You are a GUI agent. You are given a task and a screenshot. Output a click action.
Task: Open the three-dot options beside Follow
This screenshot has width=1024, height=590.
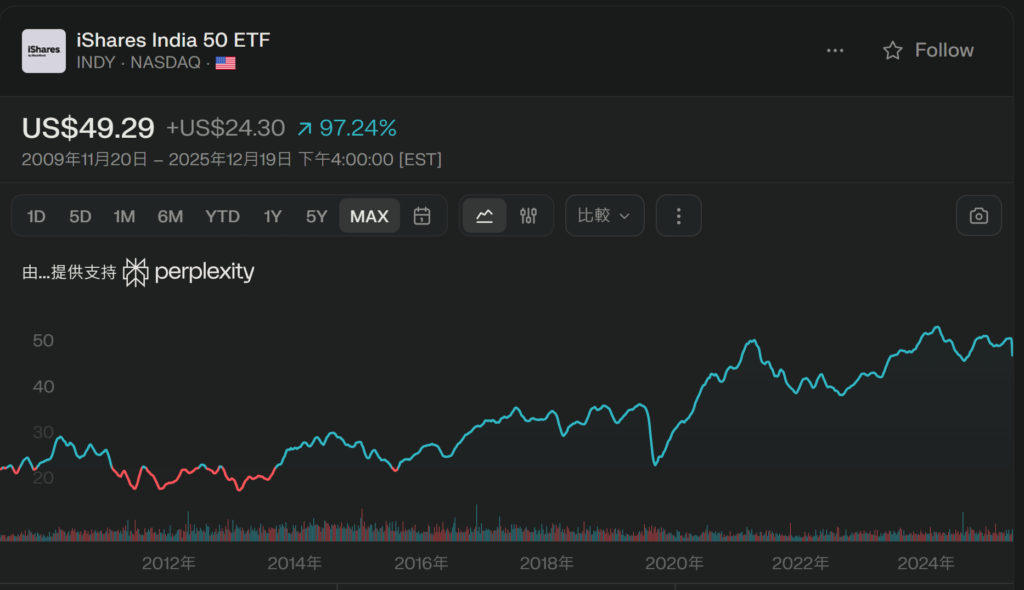[x=835, y=51]
